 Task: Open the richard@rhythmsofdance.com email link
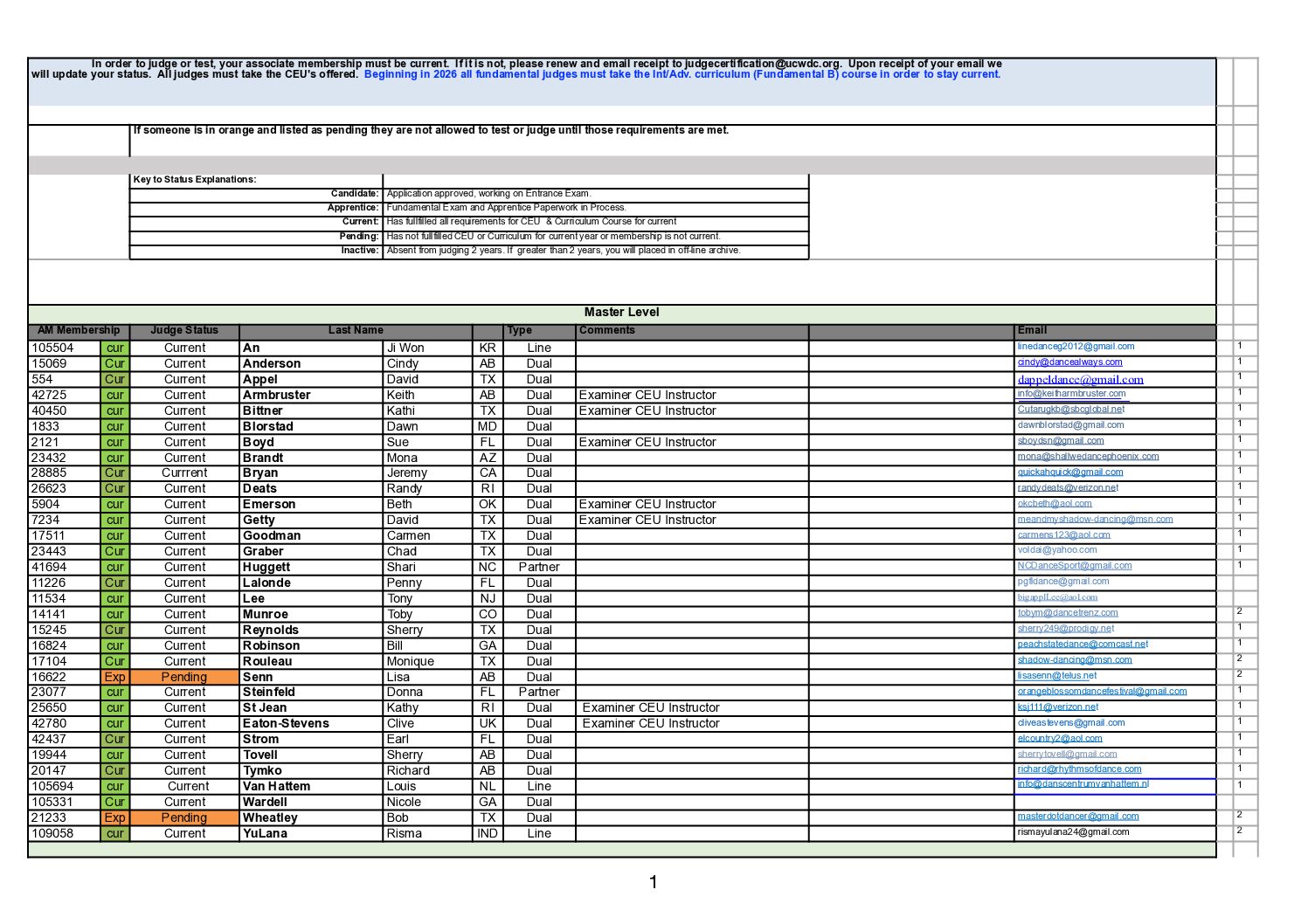click(x=1078, y=769)
